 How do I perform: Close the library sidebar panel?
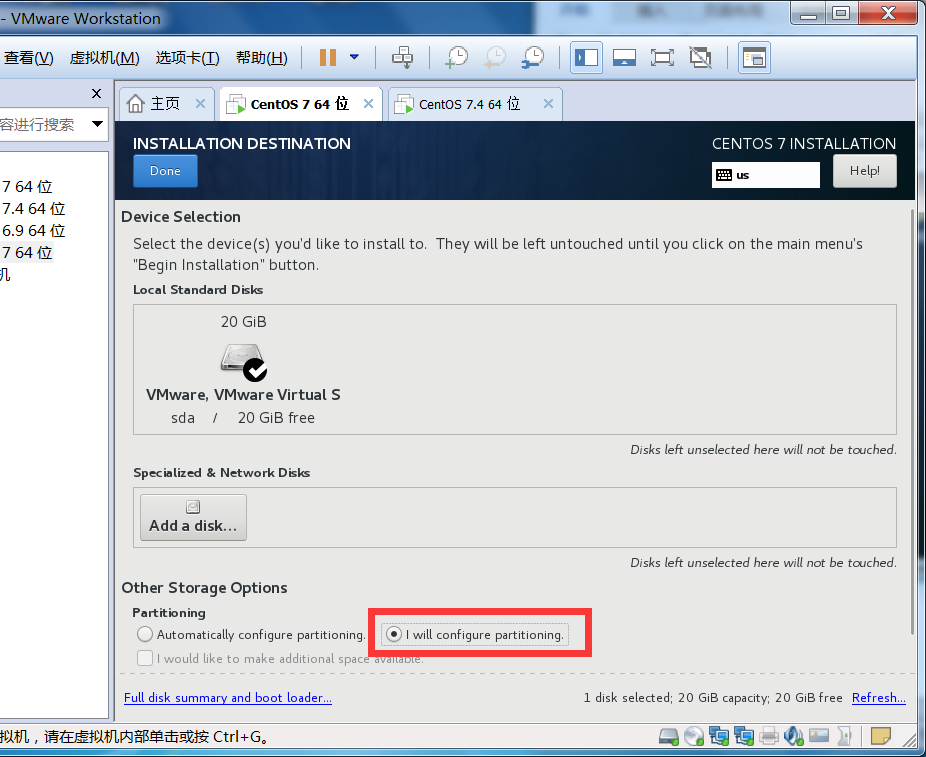pyautogui.click(x=97, y=93)
